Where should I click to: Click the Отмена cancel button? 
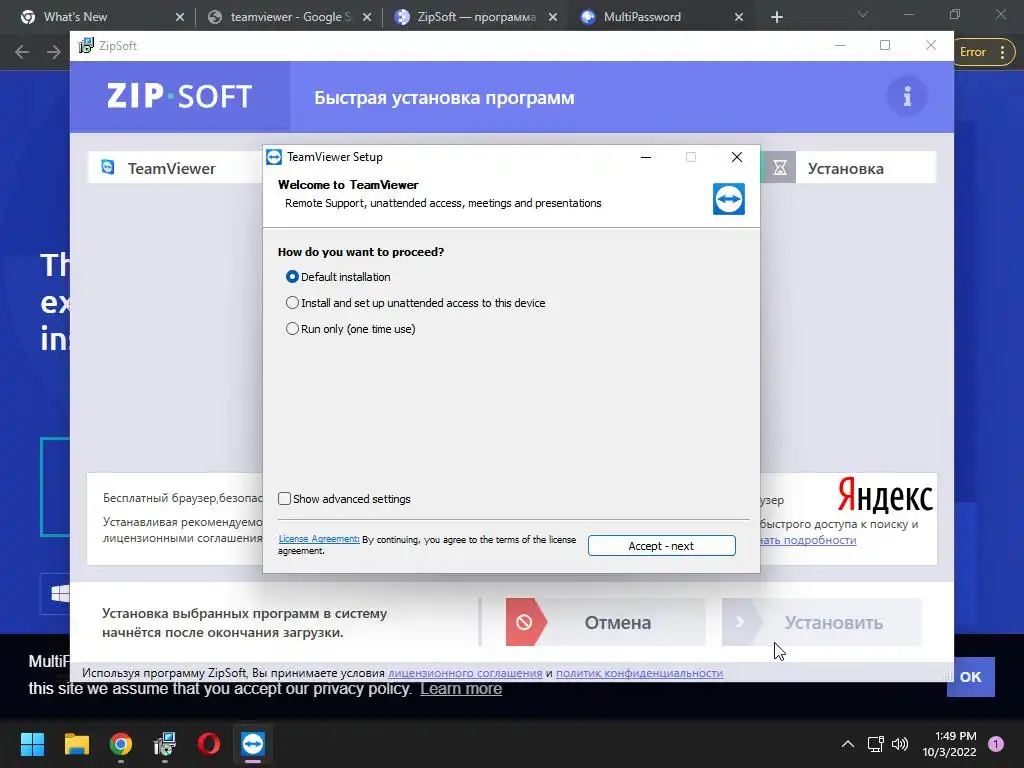click(605, 622)
